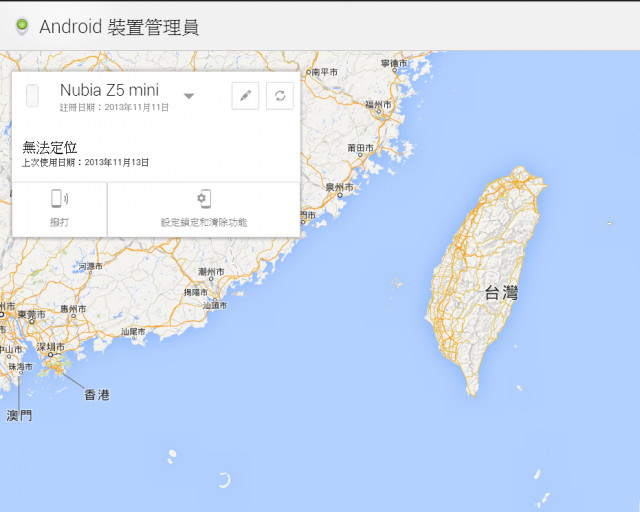Screen dimensions: 640x512
Task: Click 上次使用日期 2013年11月13日 text
Action: click(x=85, y=163)
